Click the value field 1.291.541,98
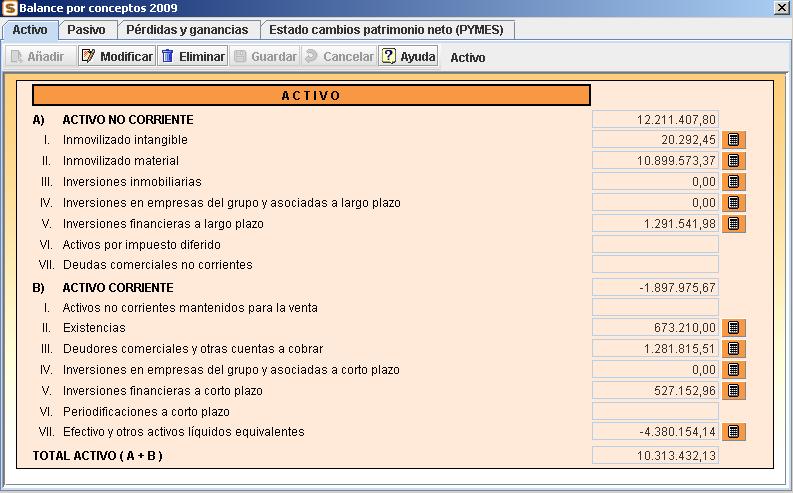The height and width of the screenshot is (493, 793). (655, 224)
